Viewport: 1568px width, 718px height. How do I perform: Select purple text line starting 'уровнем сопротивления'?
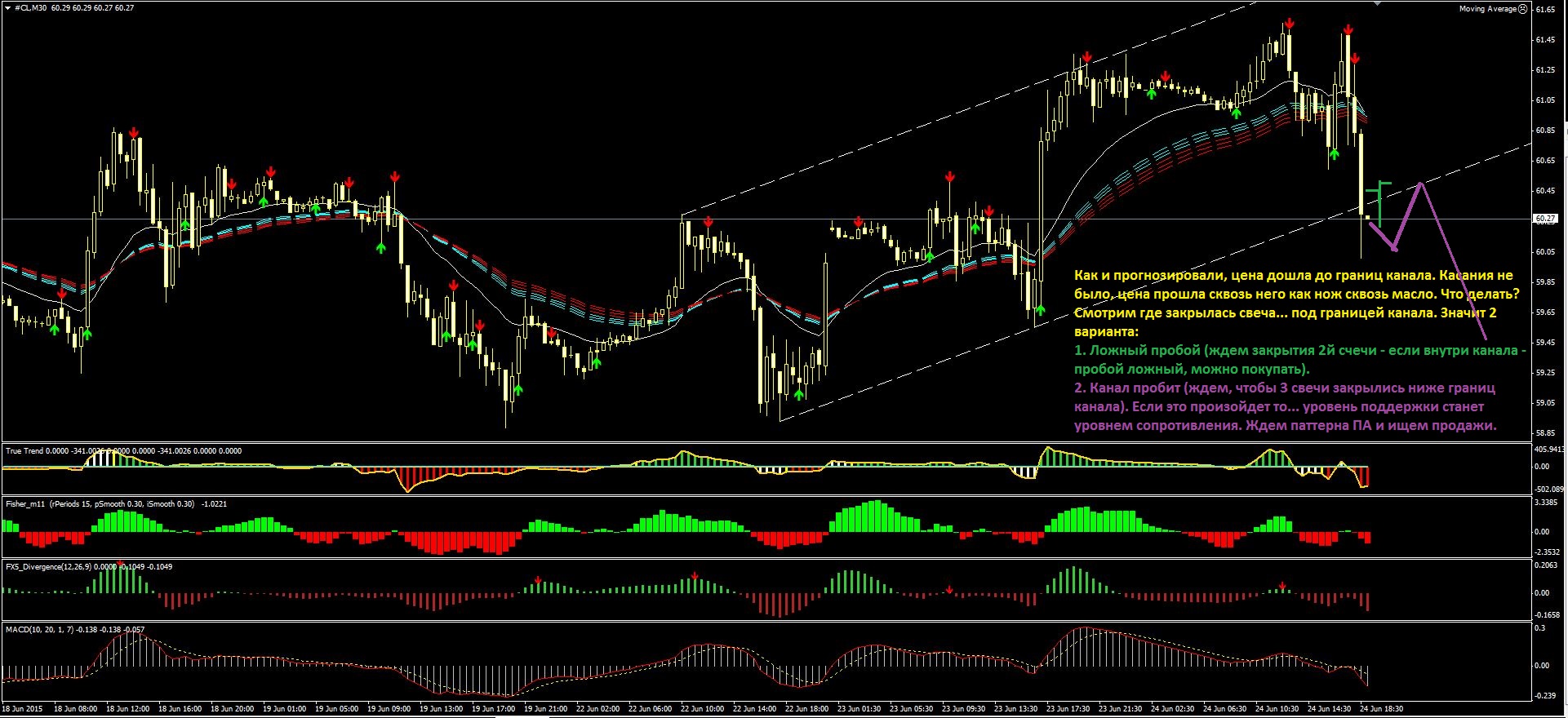coord(1285,425)
